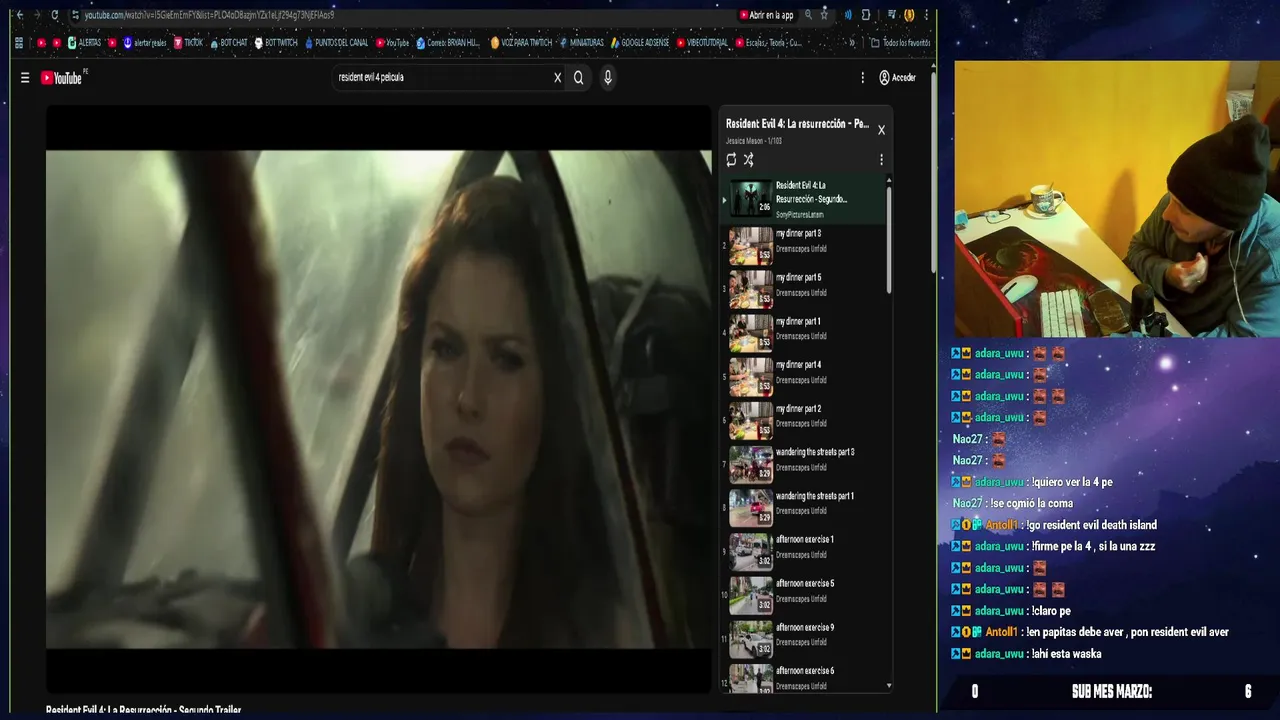Open BOT TWITCH bookmark
This screenshot has width=1280, height=720.
click(276, 43)
